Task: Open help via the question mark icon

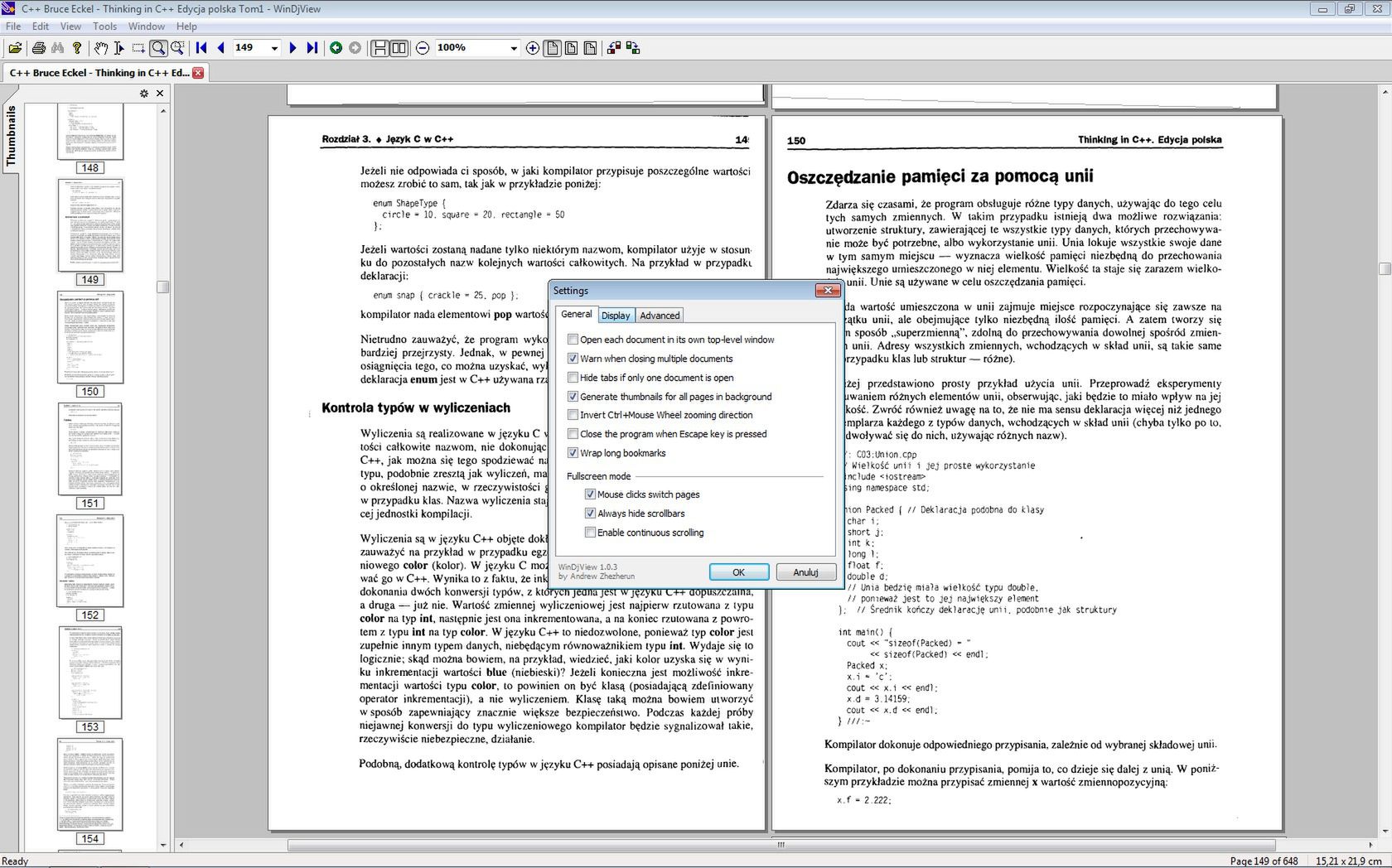Action: point(77,48)
